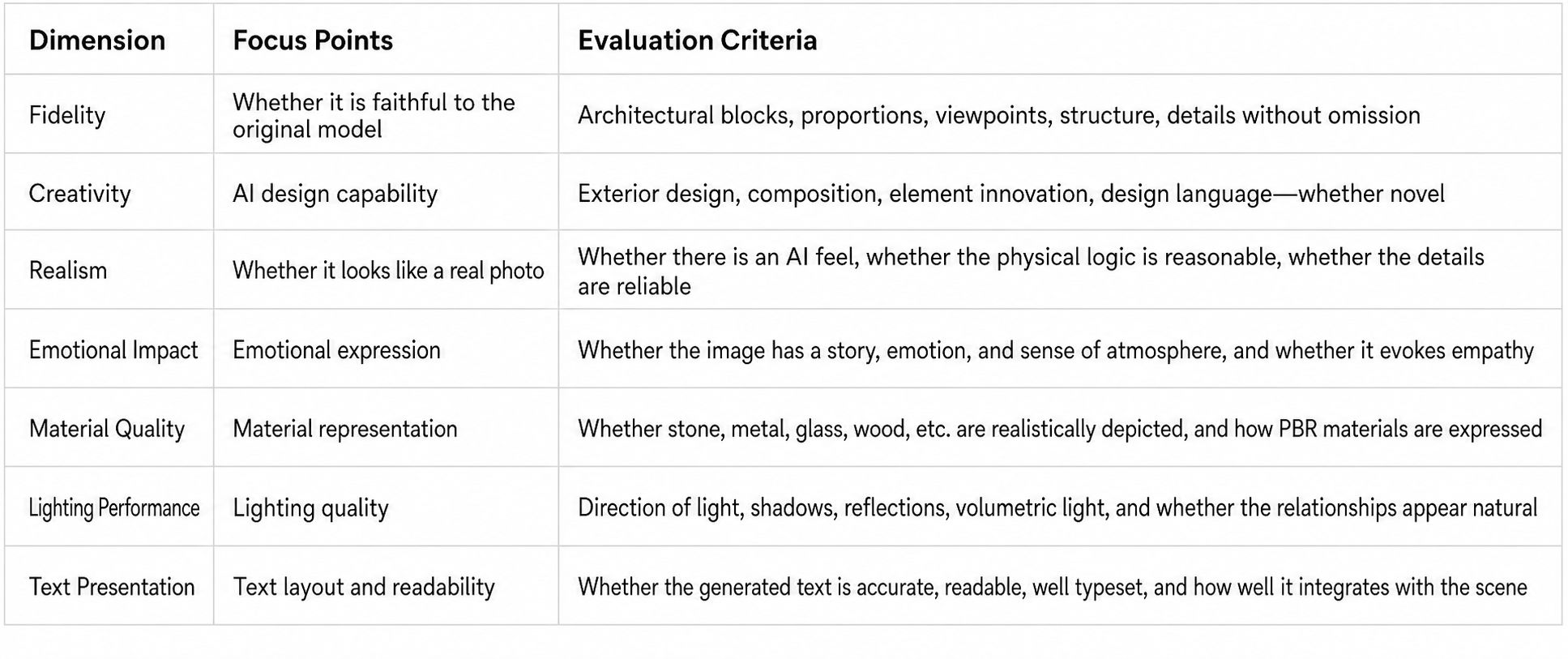The height and width of the screenshot is (659, 1568).
Task: Select the Fidelity row label
Action: click(67, 115)
